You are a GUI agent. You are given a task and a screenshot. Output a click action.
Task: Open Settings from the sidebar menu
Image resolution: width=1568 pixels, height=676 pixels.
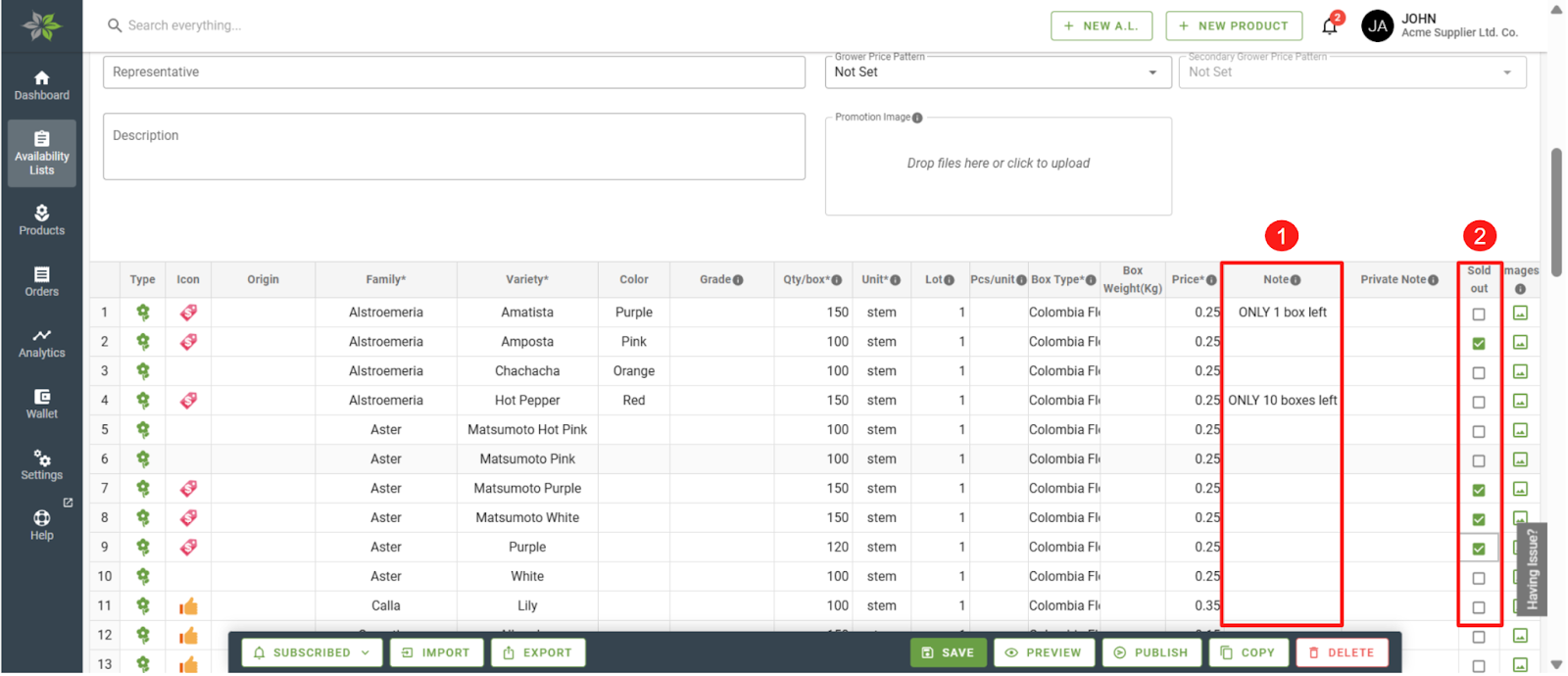[x=41, y=465]
